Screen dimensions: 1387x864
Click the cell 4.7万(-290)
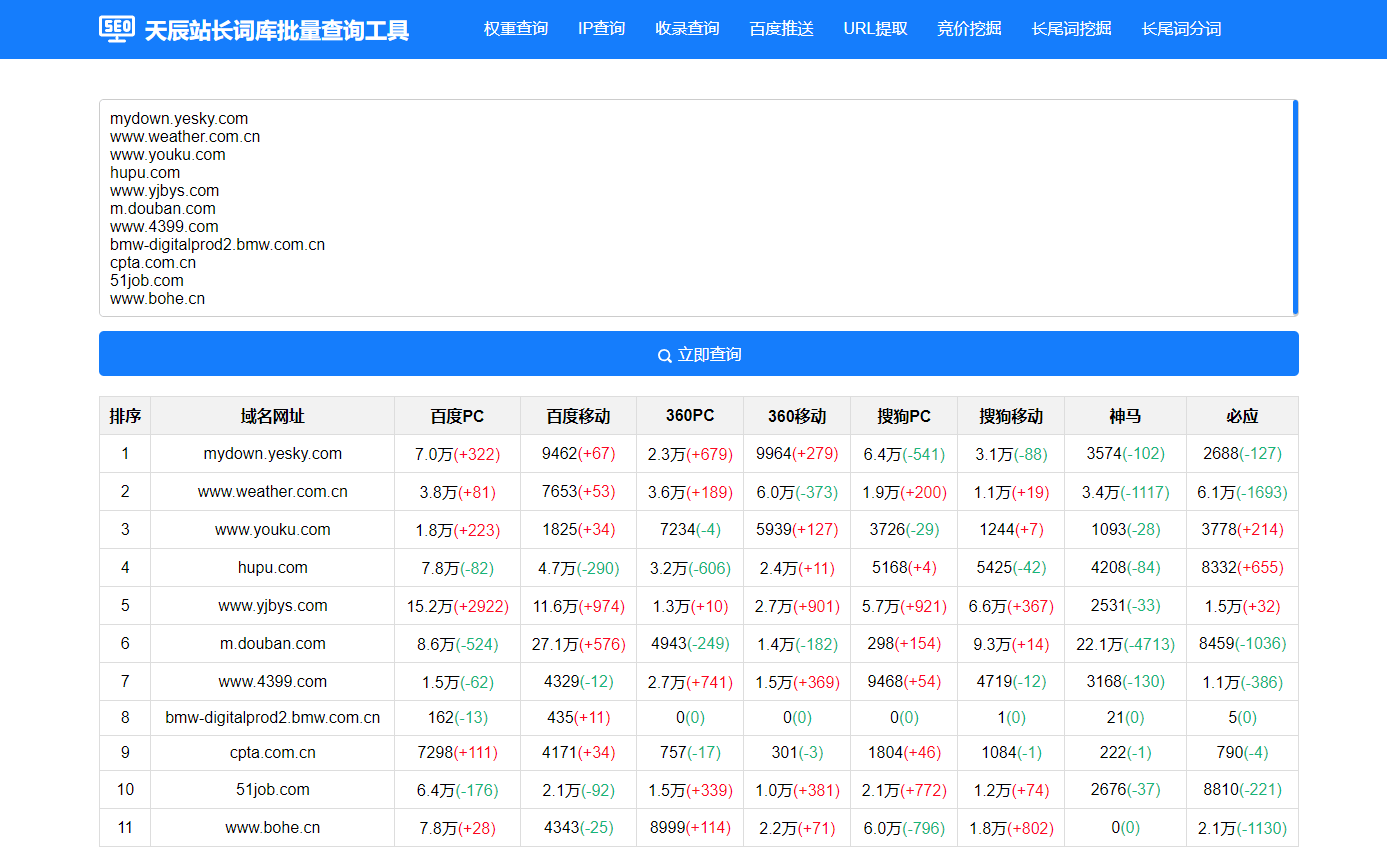[578, 568]
